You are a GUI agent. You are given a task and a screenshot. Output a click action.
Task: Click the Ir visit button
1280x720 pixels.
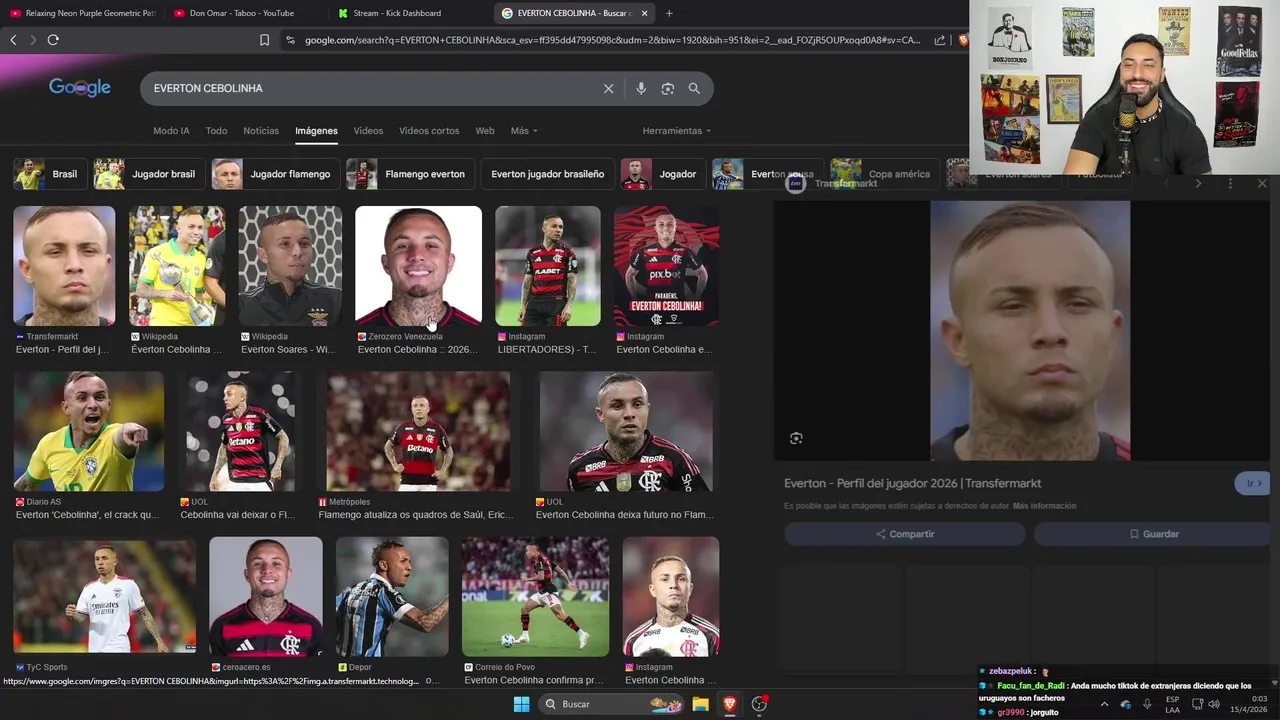point(1254,483)
